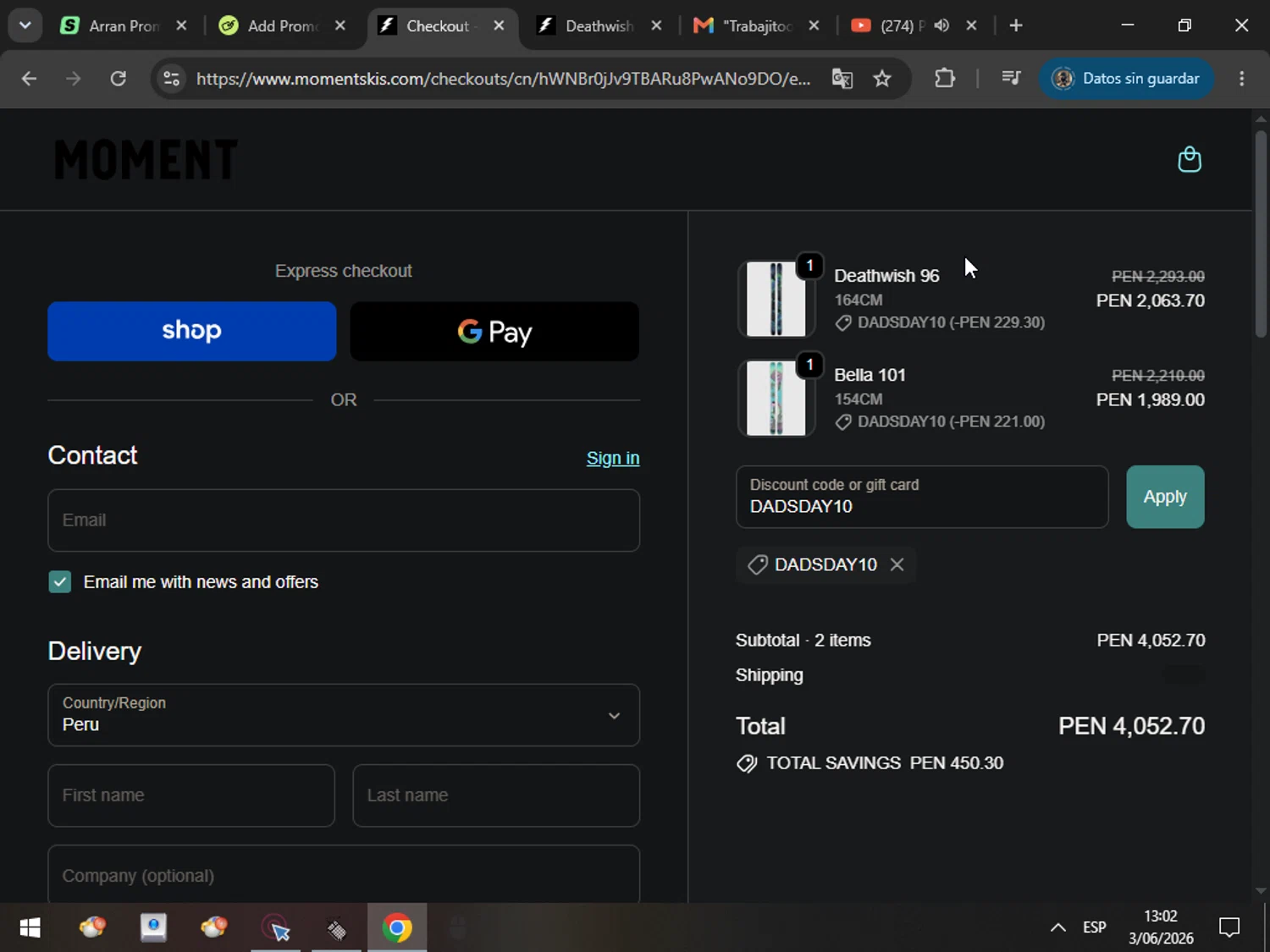Click the Subtotal 2 items label
This screenshot has height=952, width=1270.
pos(803,641)
